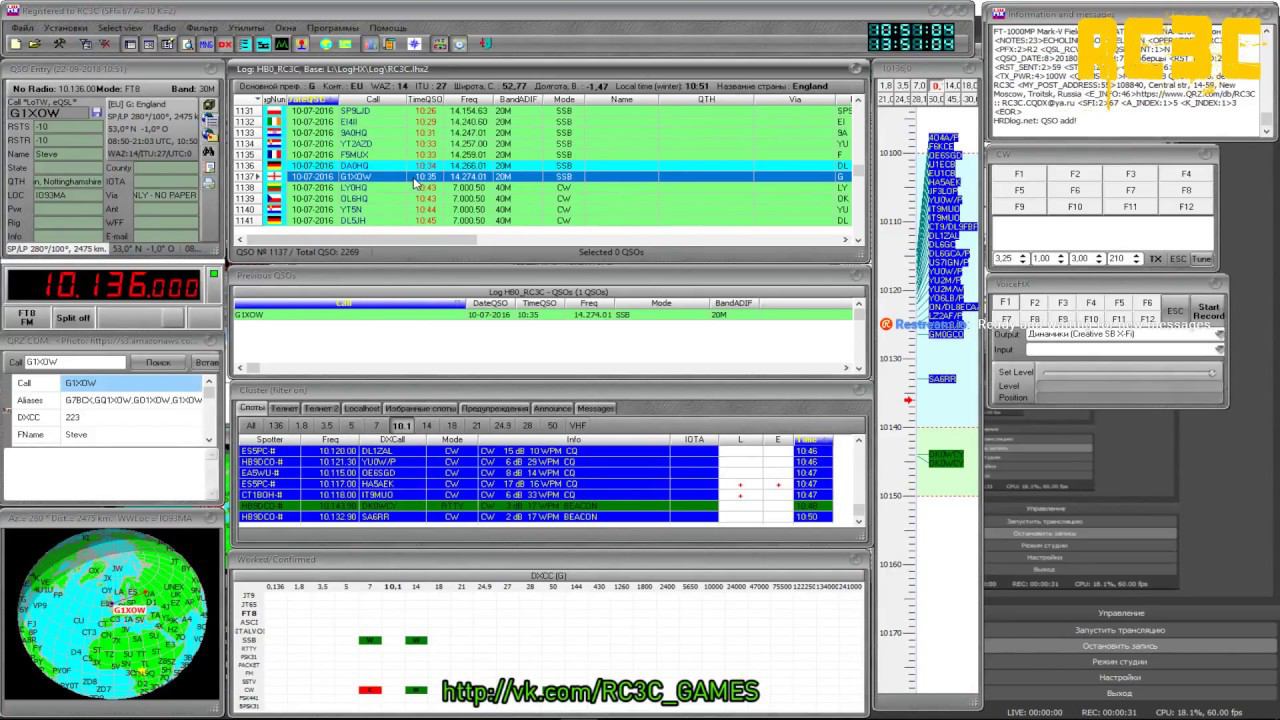Image resolution: width=1280 pixels, height=720 pixels.
Task: Click the new log file icon
Action: coord(16,44)
